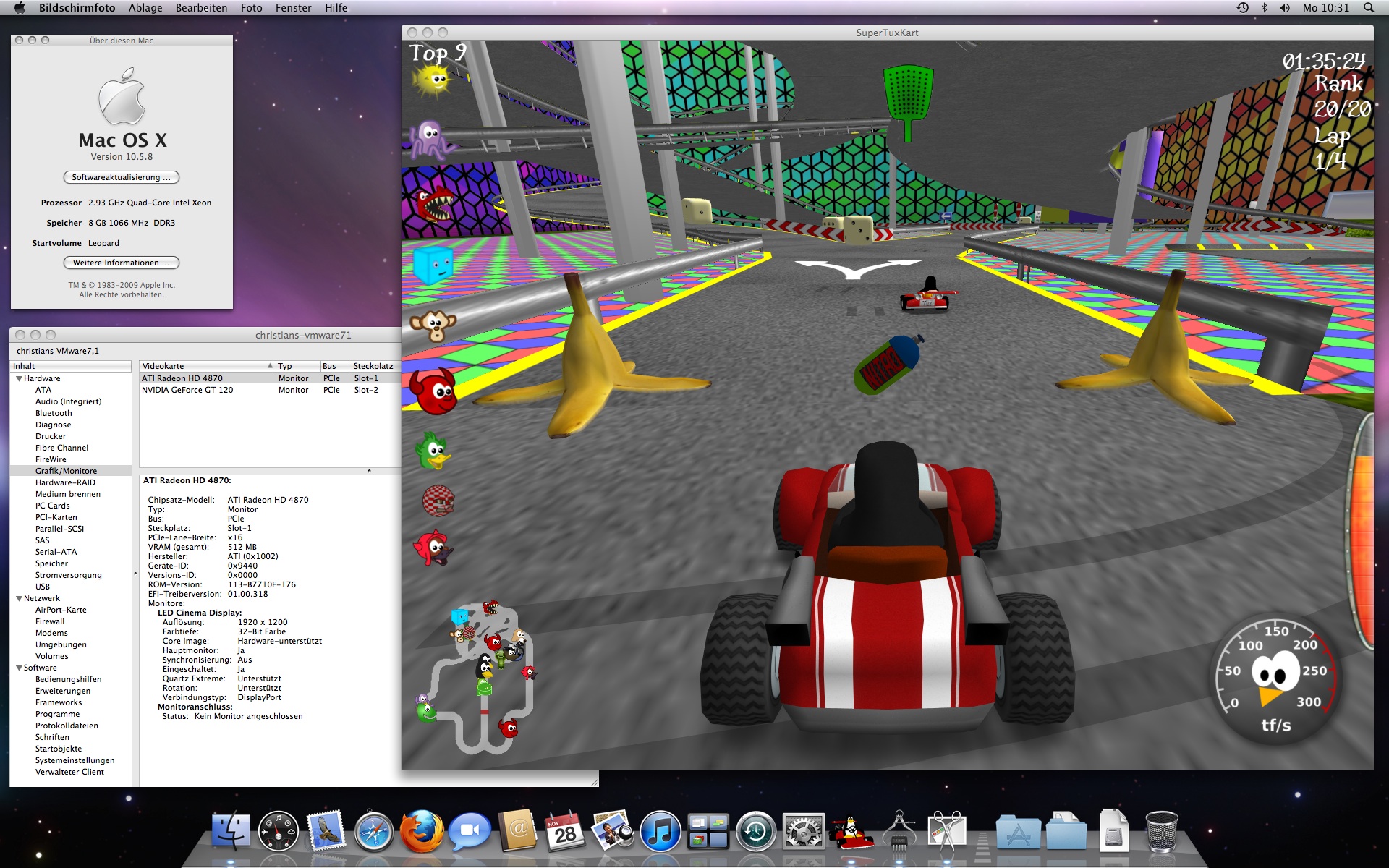The width and height of the screenshot is (1389, 868).
Task: Open the Bildschirmfoto menu
Action: 77,7
